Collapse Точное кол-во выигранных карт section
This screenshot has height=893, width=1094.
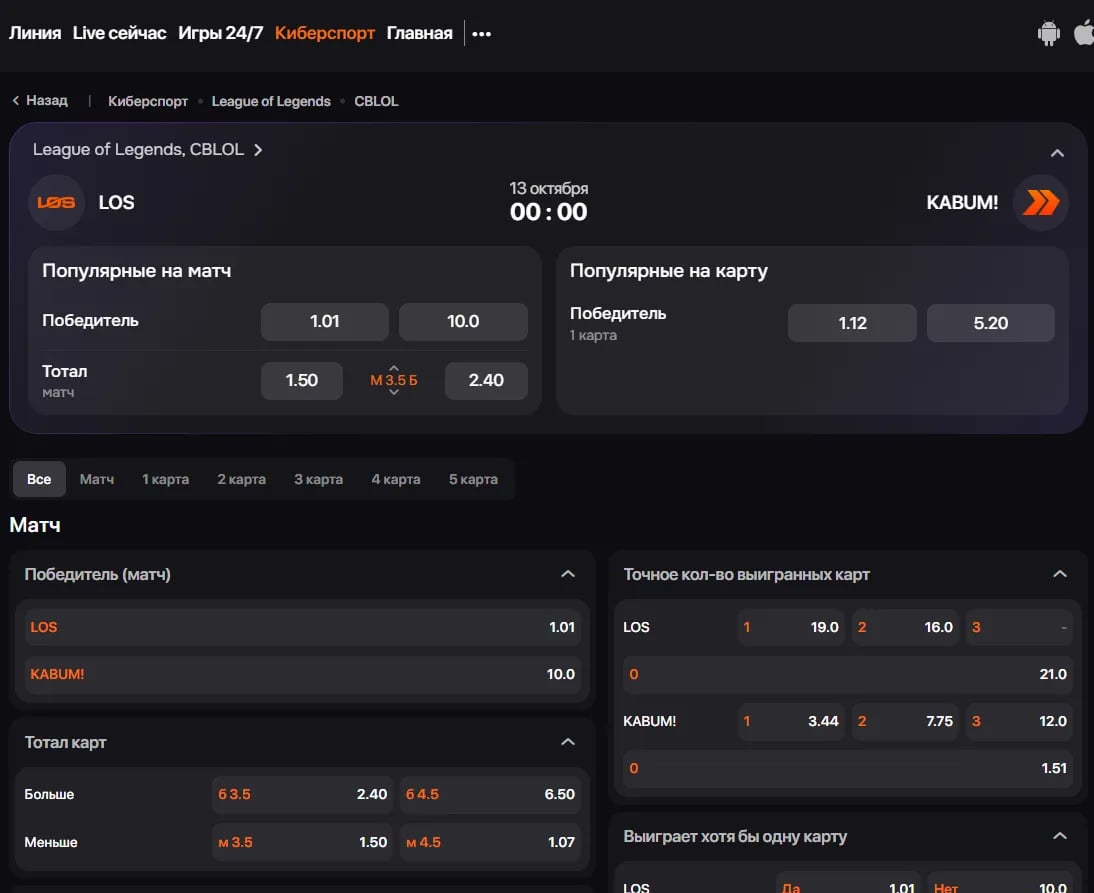(1059, 573)
